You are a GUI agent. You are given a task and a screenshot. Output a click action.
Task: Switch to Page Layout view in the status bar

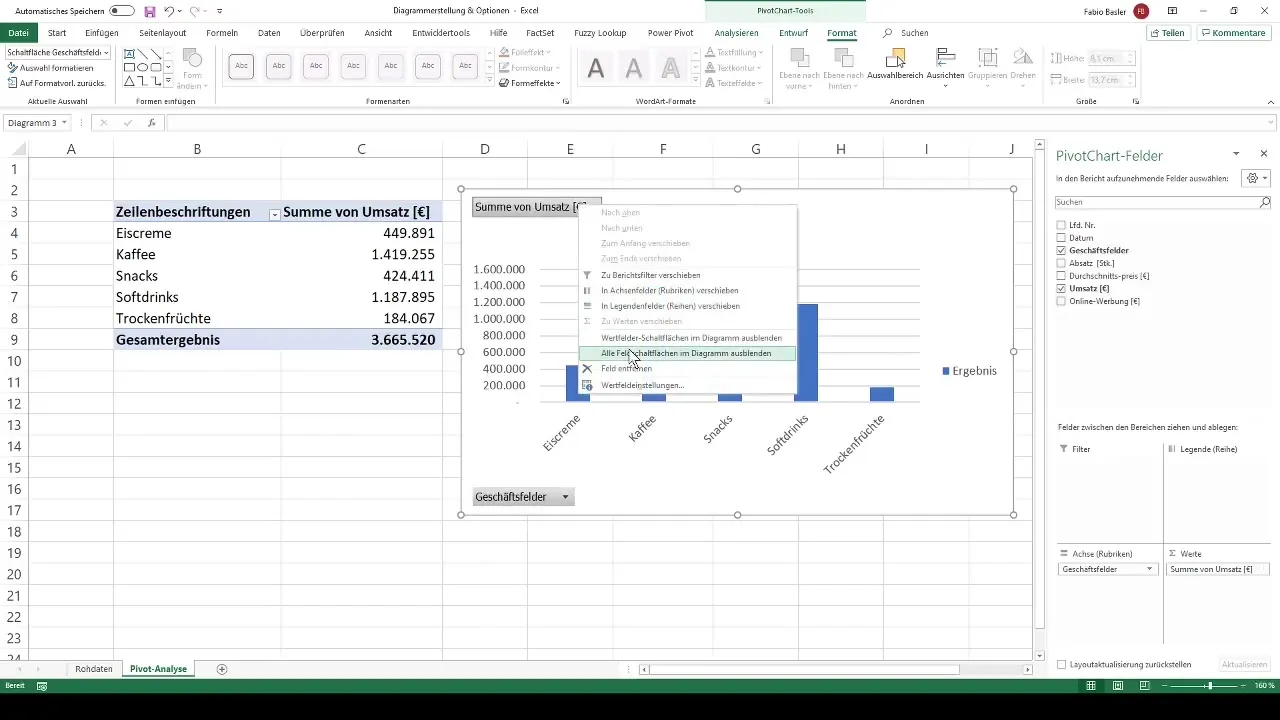[1117, 686]
